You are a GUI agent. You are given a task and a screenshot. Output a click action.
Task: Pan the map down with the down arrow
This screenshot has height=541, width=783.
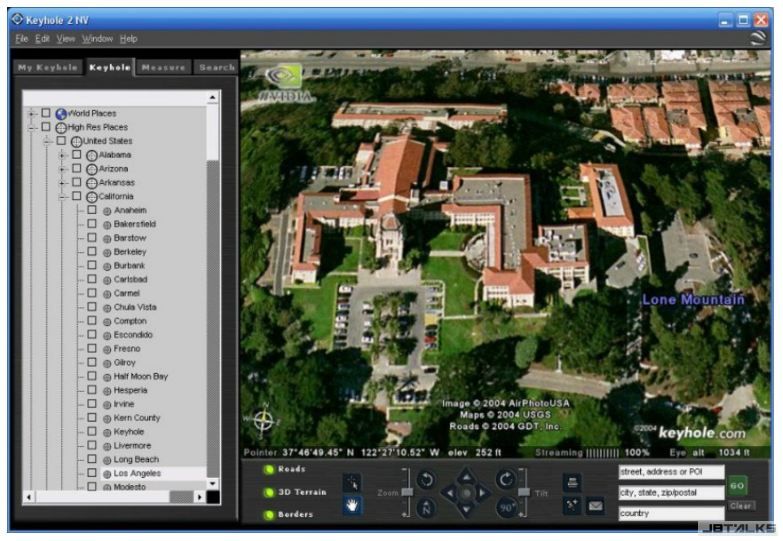[466, 510]
